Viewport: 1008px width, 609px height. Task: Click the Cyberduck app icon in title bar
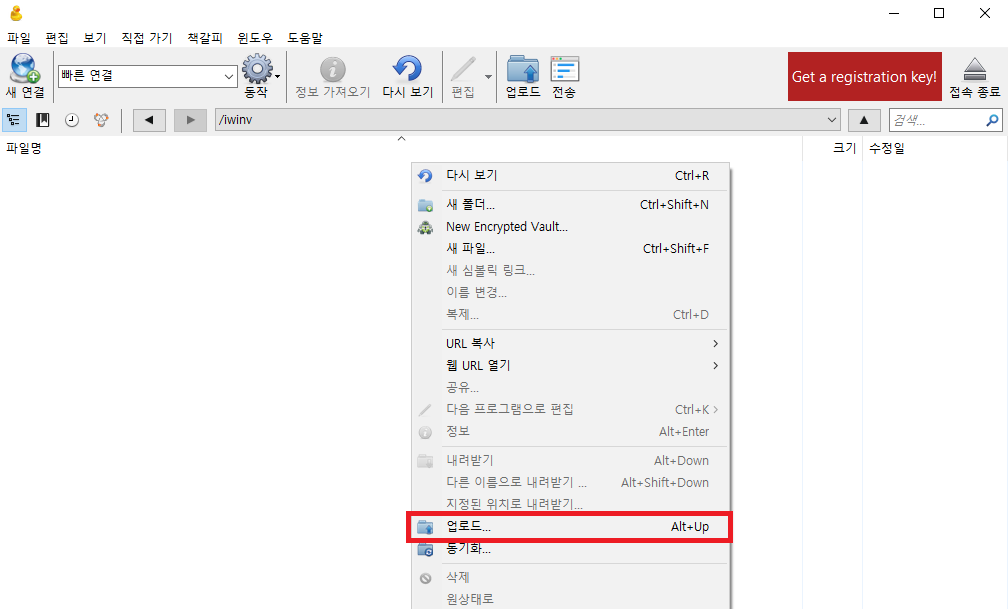pyautogui.click(x=16, y=13)
